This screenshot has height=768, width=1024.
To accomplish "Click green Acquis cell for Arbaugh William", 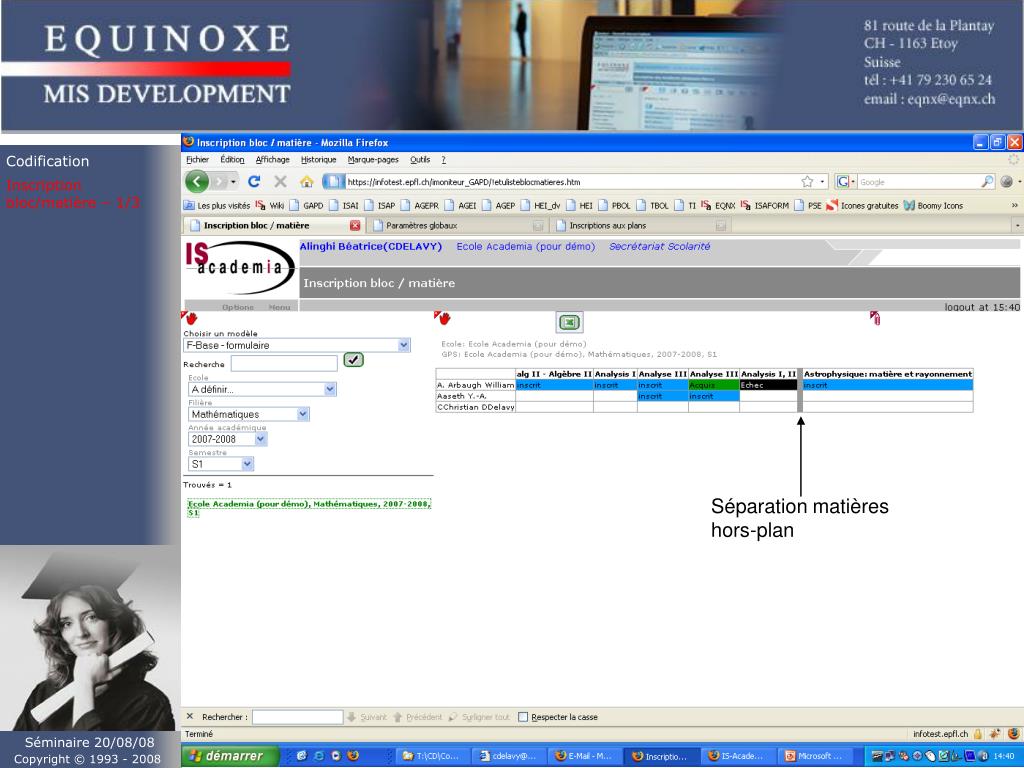I will 714,385.
